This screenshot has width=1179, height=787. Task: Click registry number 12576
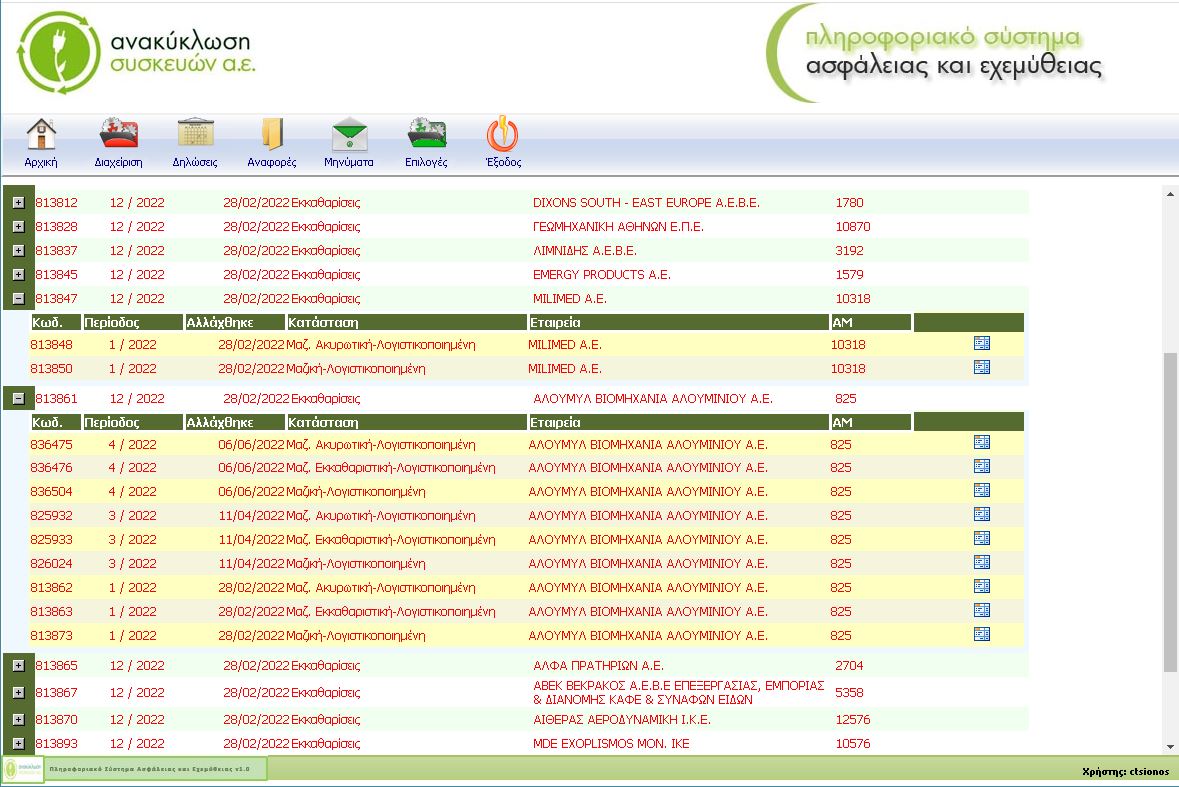click(853, 720)
